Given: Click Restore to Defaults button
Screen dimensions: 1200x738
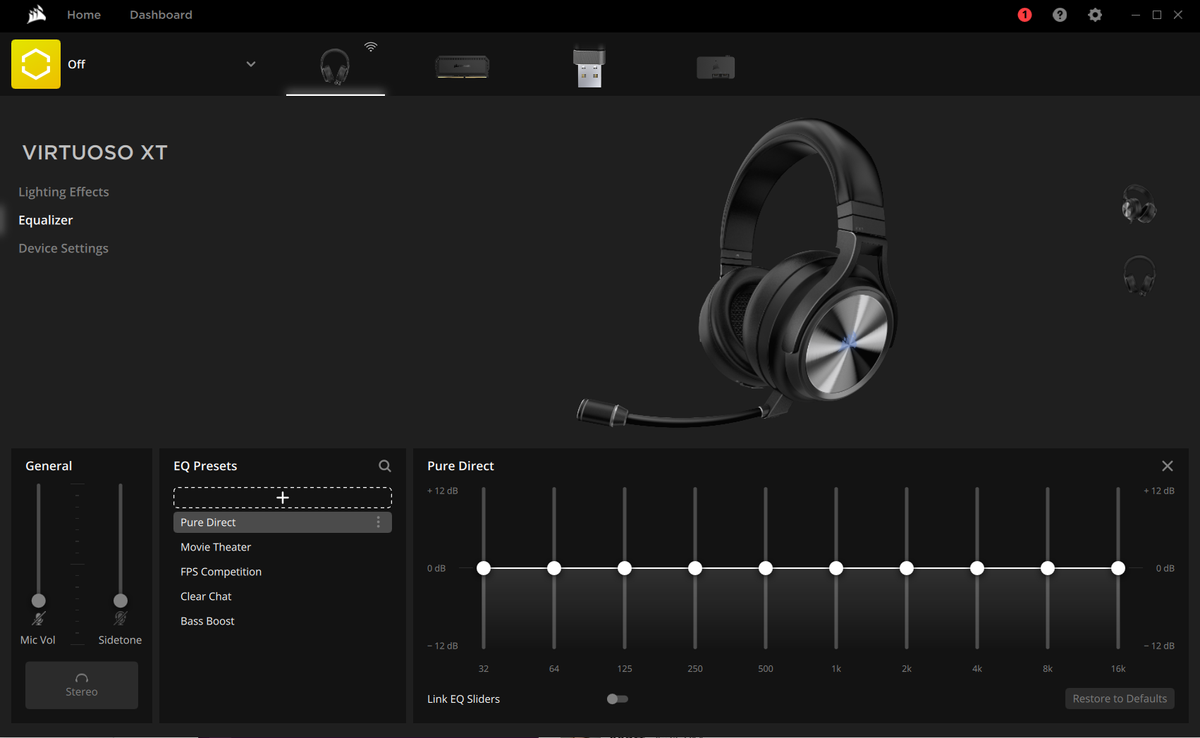Looking at the screenshot, I should tap(1119, 698).
